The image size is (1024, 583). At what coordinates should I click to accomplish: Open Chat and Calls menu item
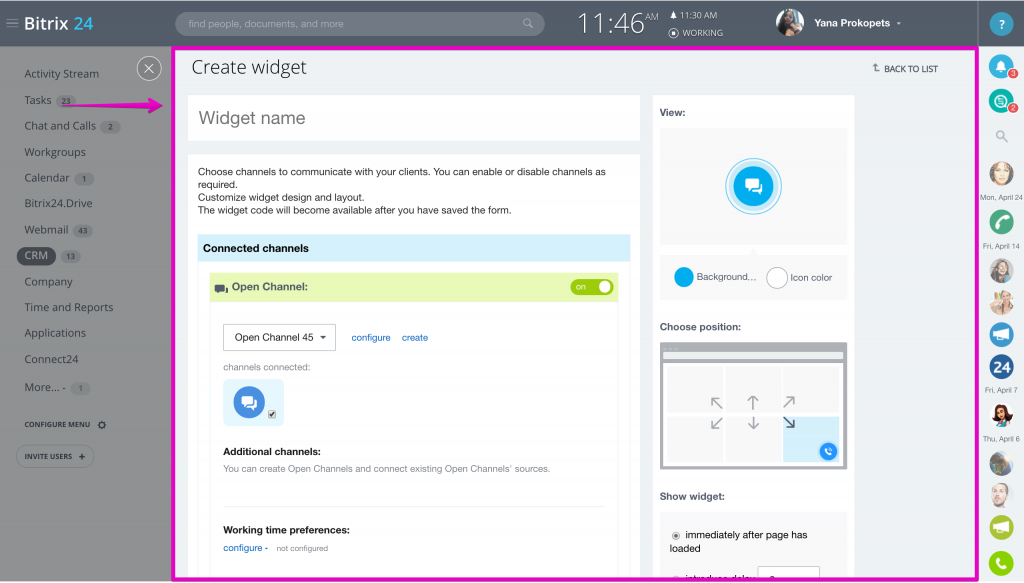pos(60,126)
